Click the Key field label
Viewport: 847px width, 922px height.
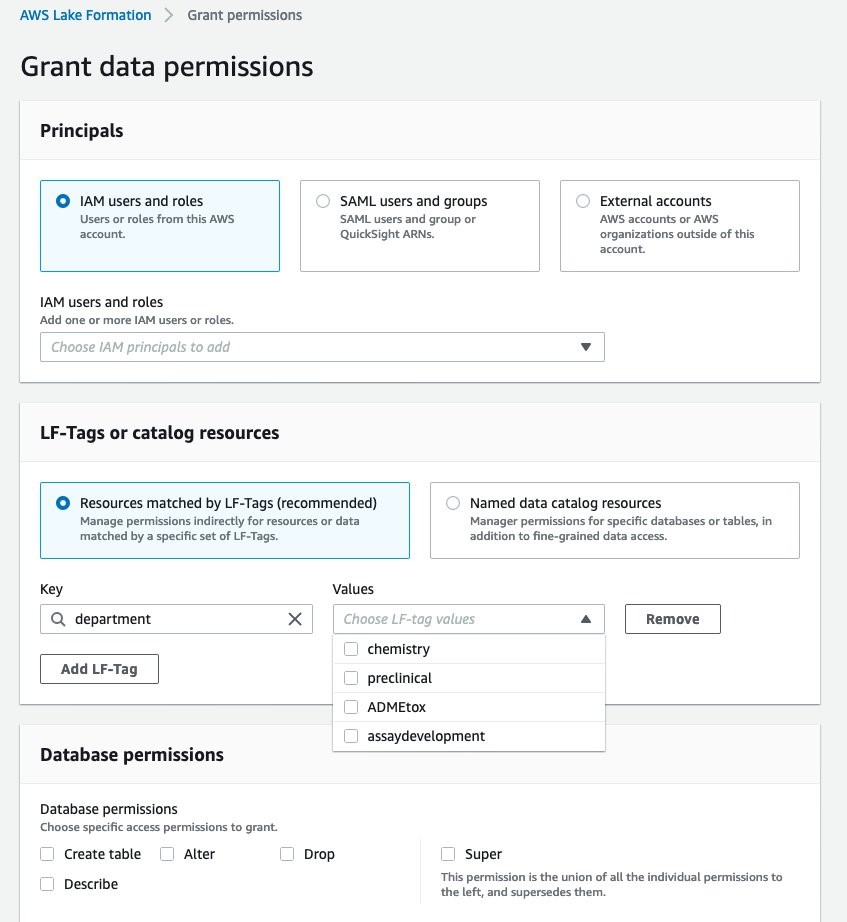click(x=51, y=589)
